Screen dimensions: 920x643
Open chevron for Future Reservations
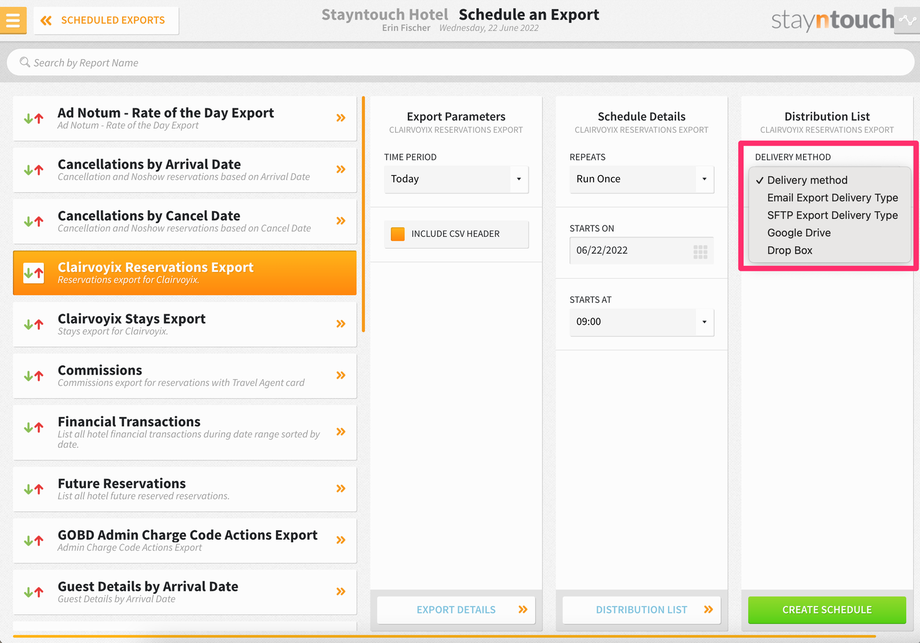tap(341, 489)
